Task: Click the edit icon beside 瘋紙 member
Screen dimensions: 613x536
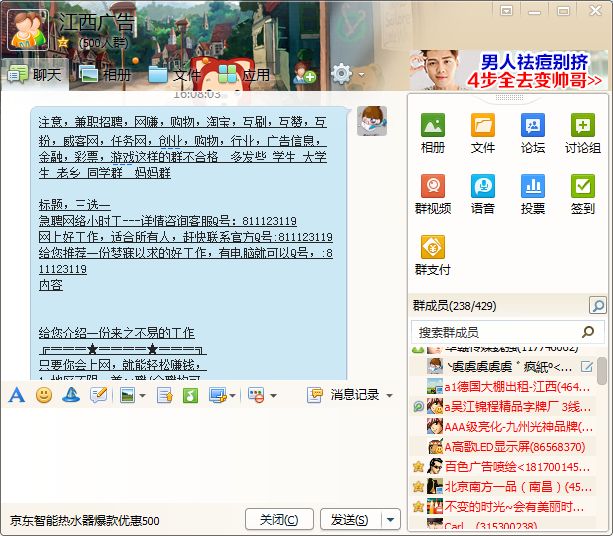Action: click(587, 367)
